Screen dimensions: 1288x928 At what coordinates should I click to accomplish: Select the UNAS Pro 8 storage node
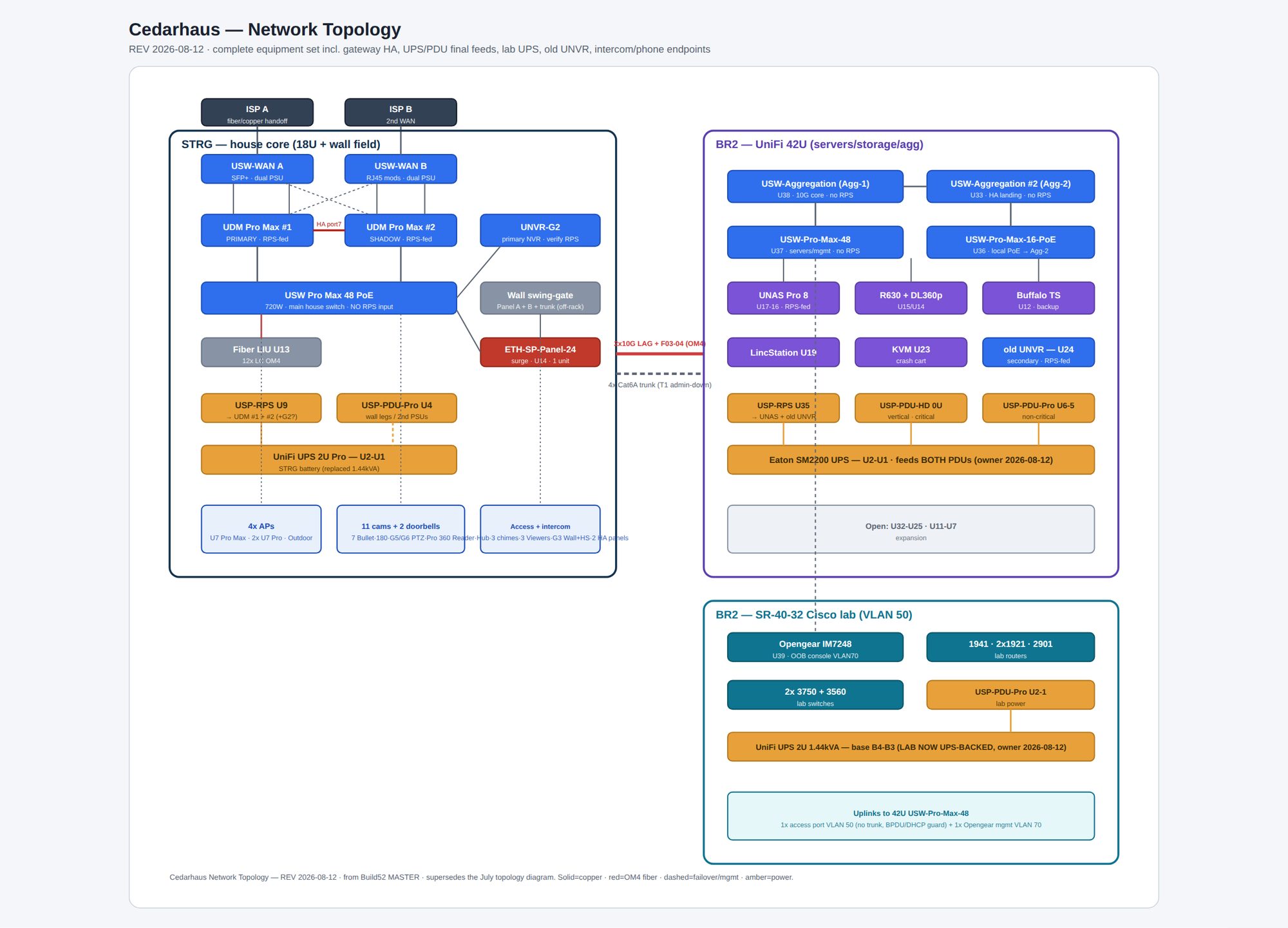(x=783, y=298)
